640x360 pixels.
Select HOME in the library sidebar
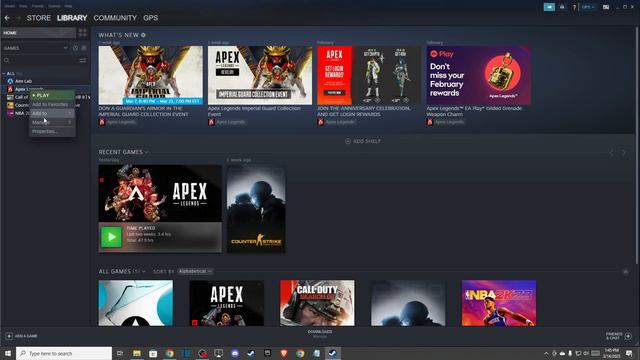click(39, 33)
